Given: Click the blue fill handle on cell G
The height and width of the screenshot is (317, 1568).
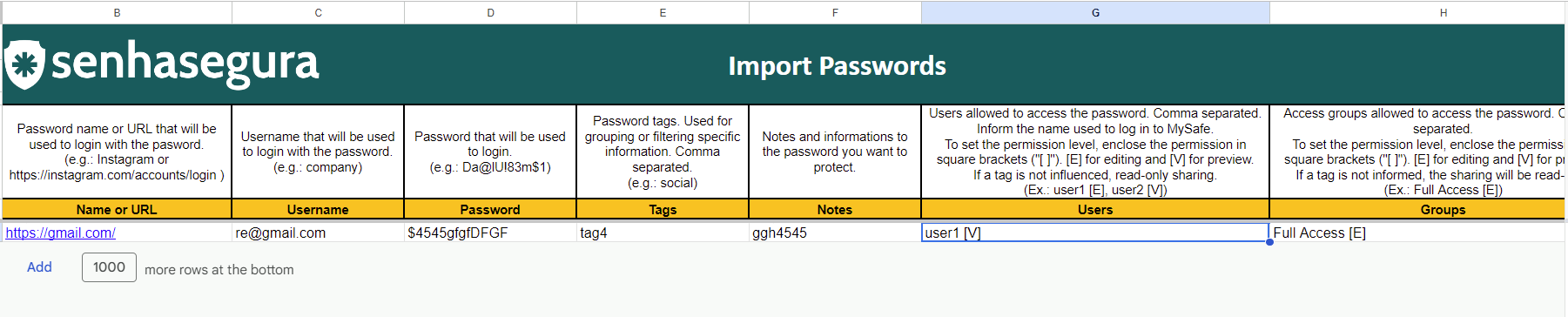Looking at the screenshot, I should click(1269, 242).
